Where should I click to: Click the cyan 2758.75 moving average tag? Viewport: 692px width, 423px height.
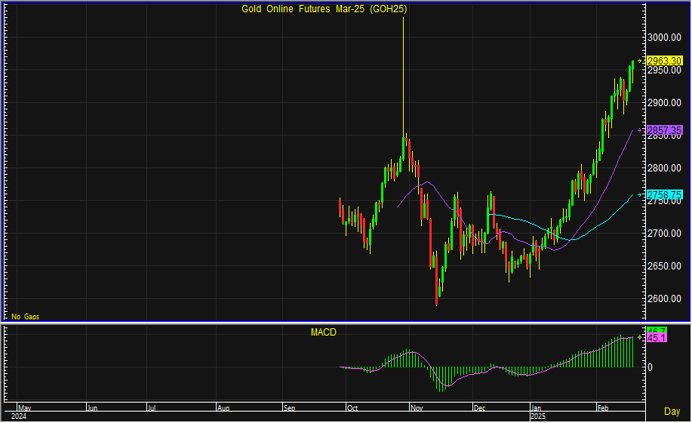click(x=664, y=195)
